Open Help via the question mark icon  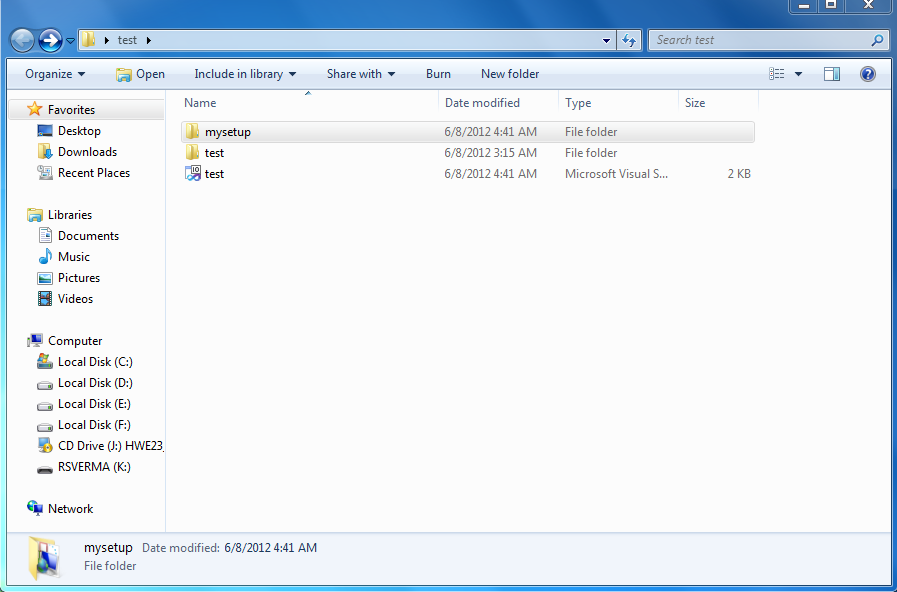(868, 74)
